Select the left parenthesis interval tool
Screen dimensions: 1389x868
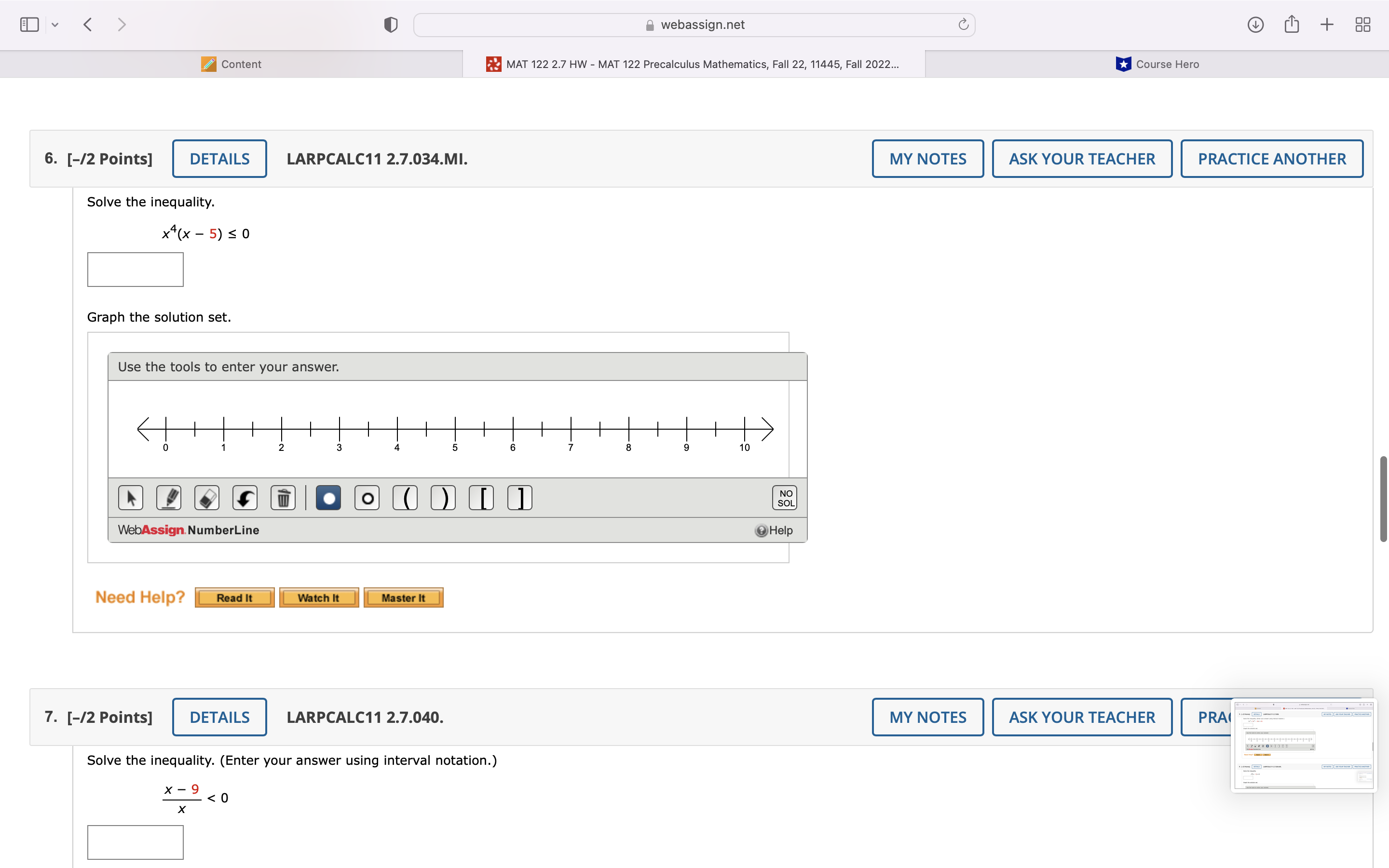[x=405, y=498]
